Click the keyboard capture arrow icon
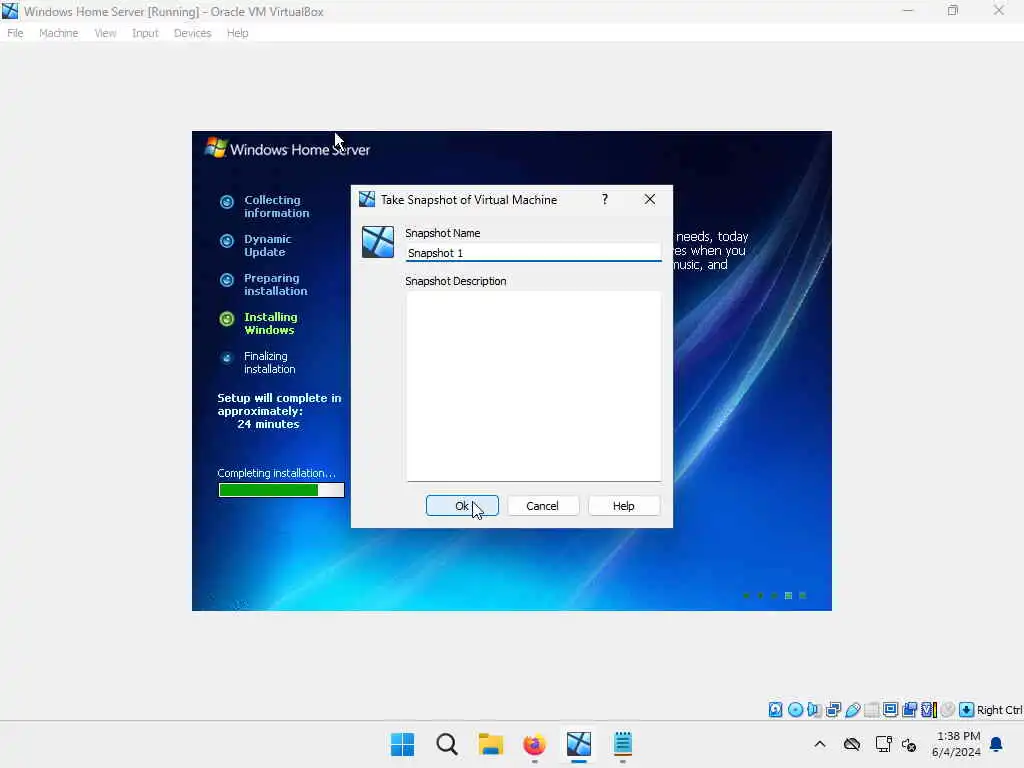This screenshot has width=1024, height=768. [x=967, y=710]
